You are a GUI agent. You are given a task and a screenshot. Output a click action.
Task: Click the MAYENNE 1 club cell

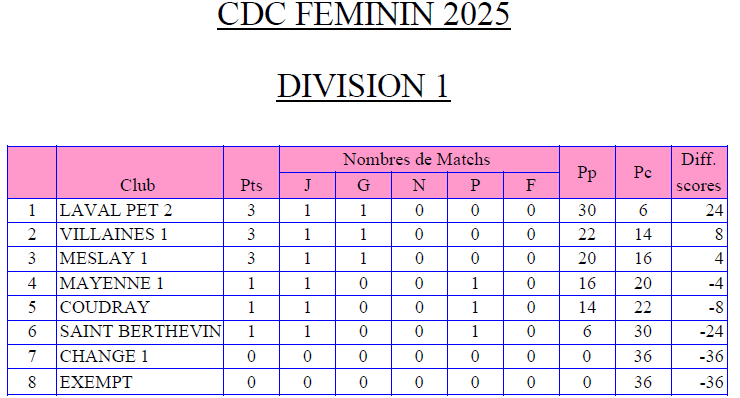[140, 283]
